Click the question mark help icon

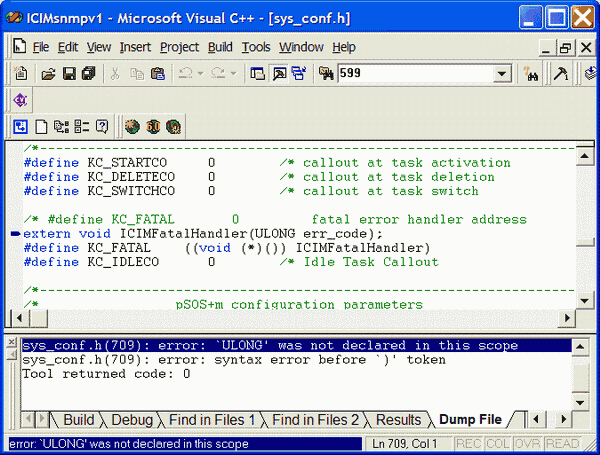(102, 127)
